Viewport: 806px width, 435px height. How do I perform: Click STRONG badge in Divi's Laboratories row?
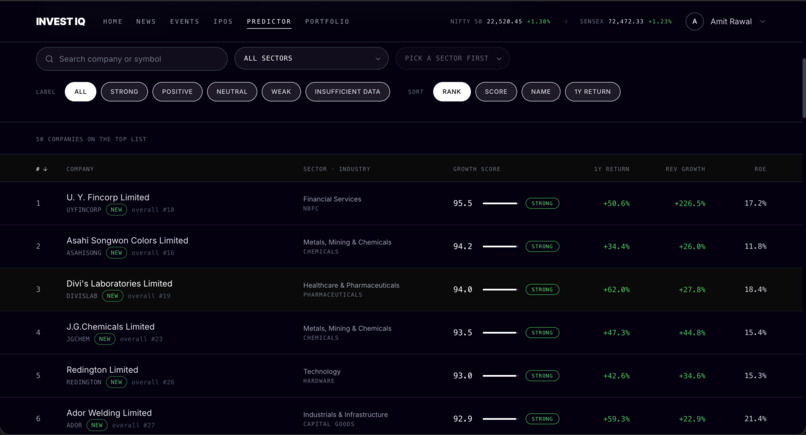(542, 289)
